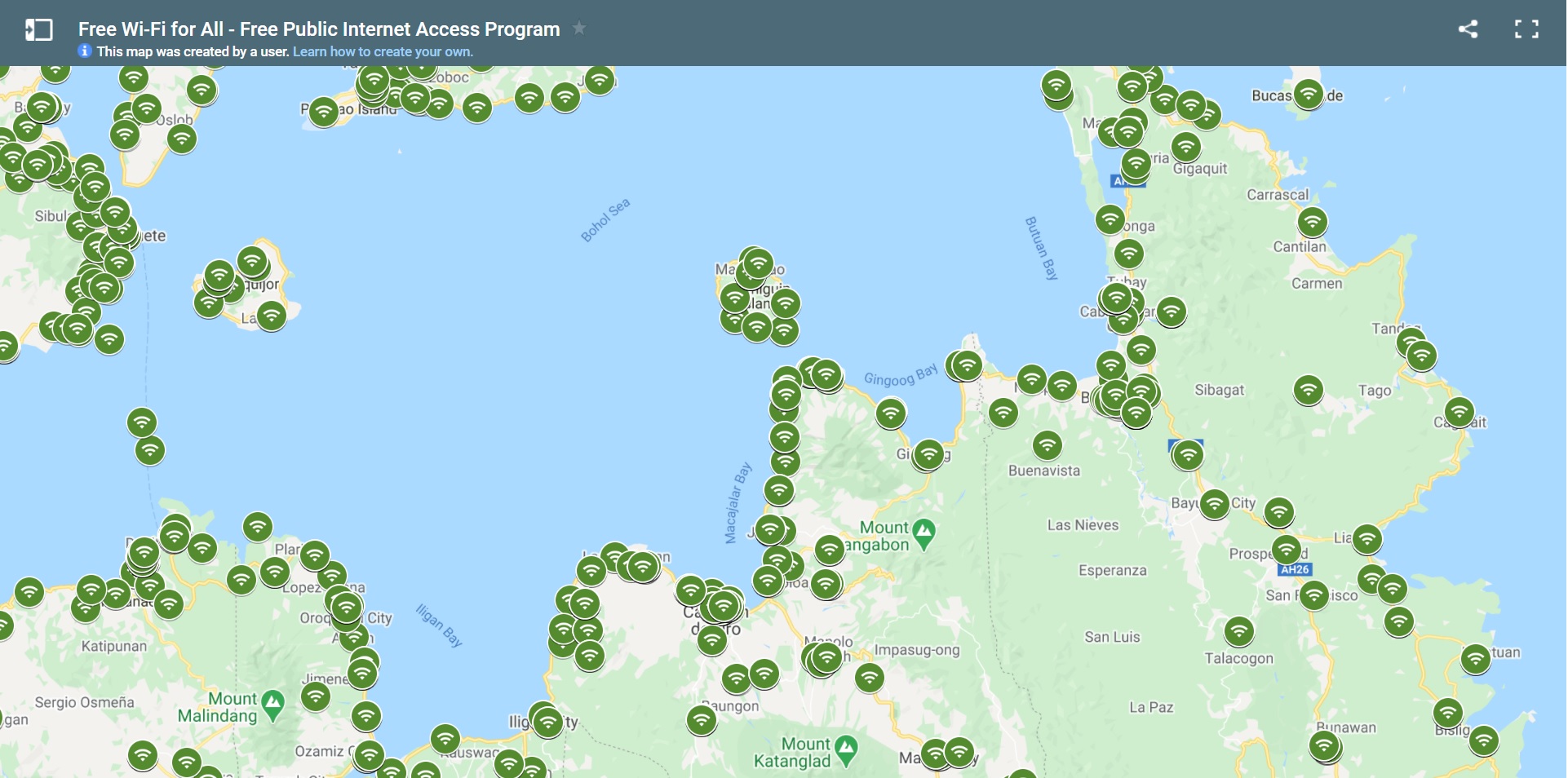Screen dimensions: 1568x778
Task: Select the Wi-Fi marker near Cantilan
Action: [x=1313, y=221]
